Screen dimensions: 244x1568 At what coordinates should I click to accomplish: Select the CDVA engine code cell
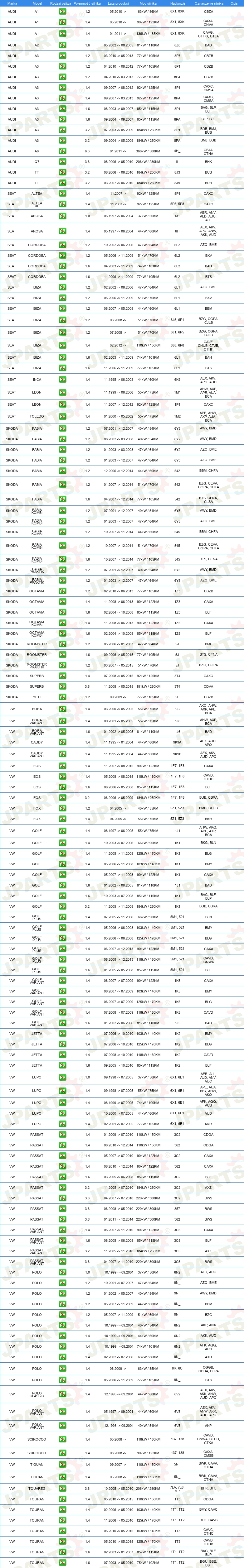209,686
